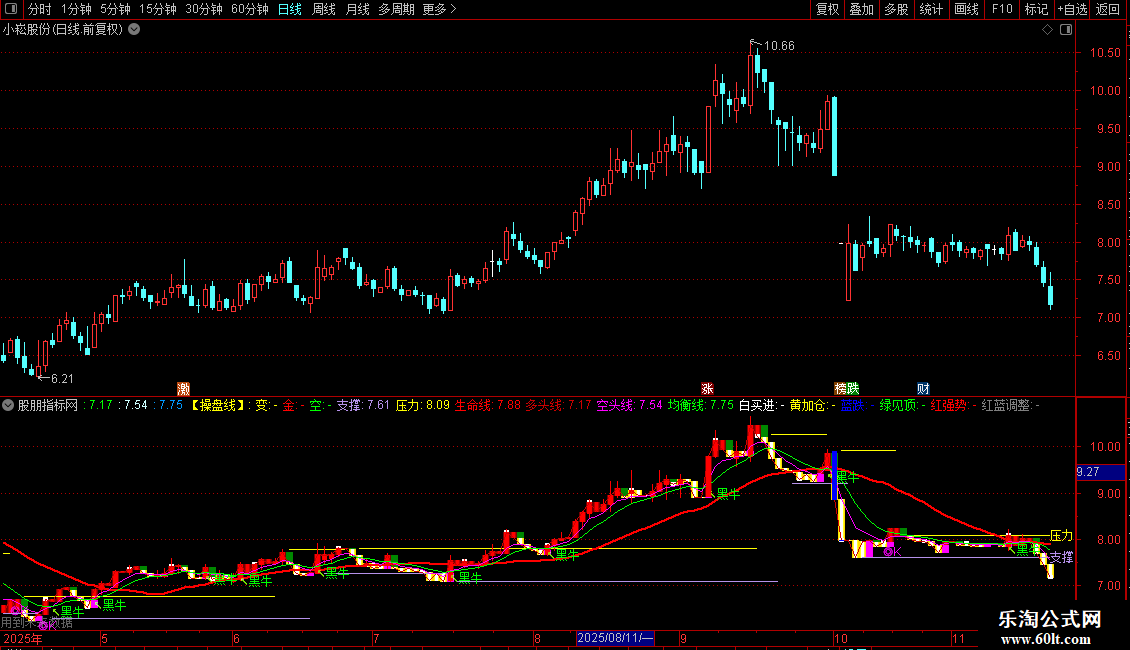
Task: Click the diamond icon above price chart
Action: (1047, 30)
